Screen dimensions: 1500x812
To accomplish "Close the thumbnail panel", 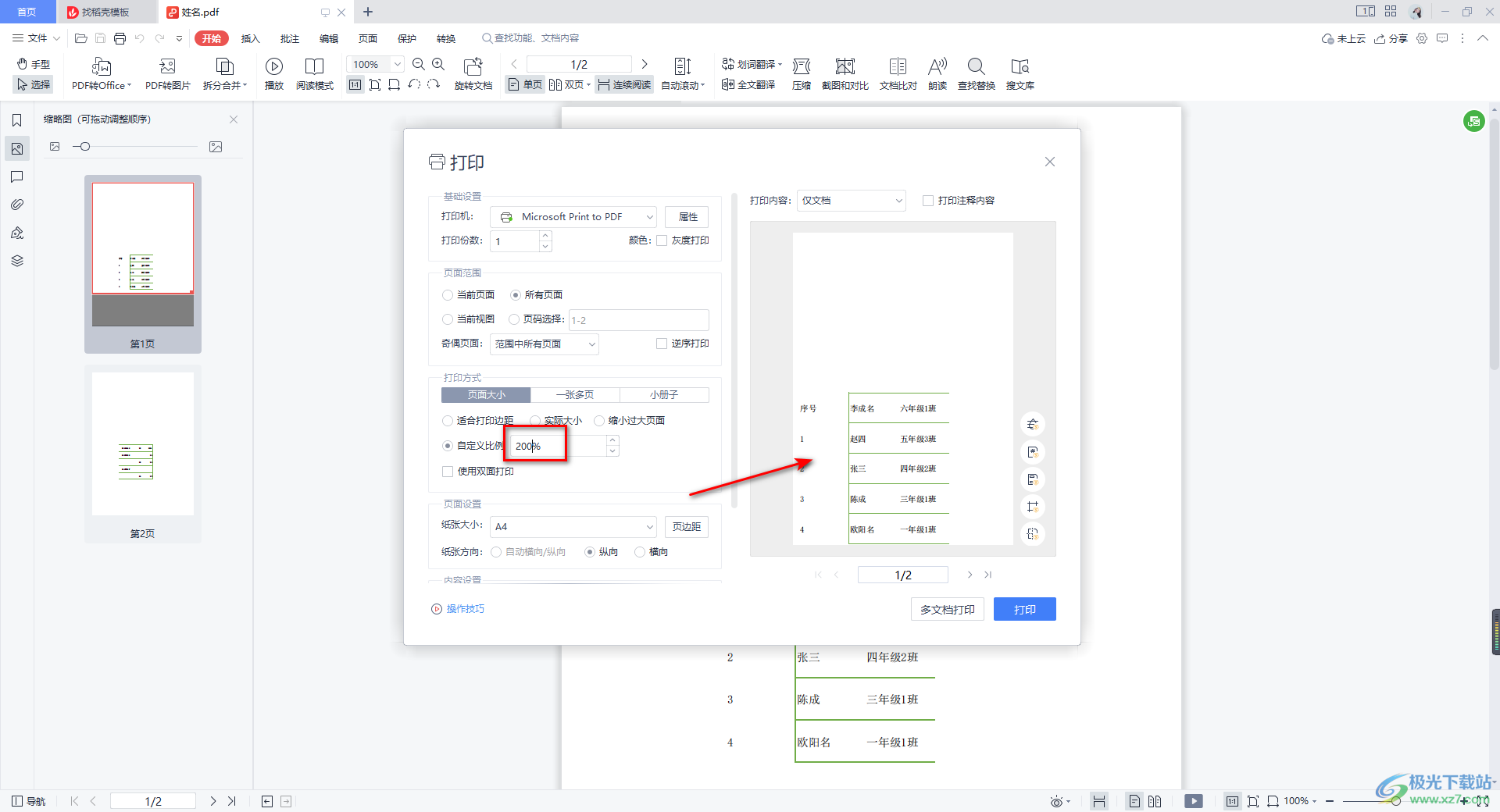I will pyautogui.click(x=234, y=119).
